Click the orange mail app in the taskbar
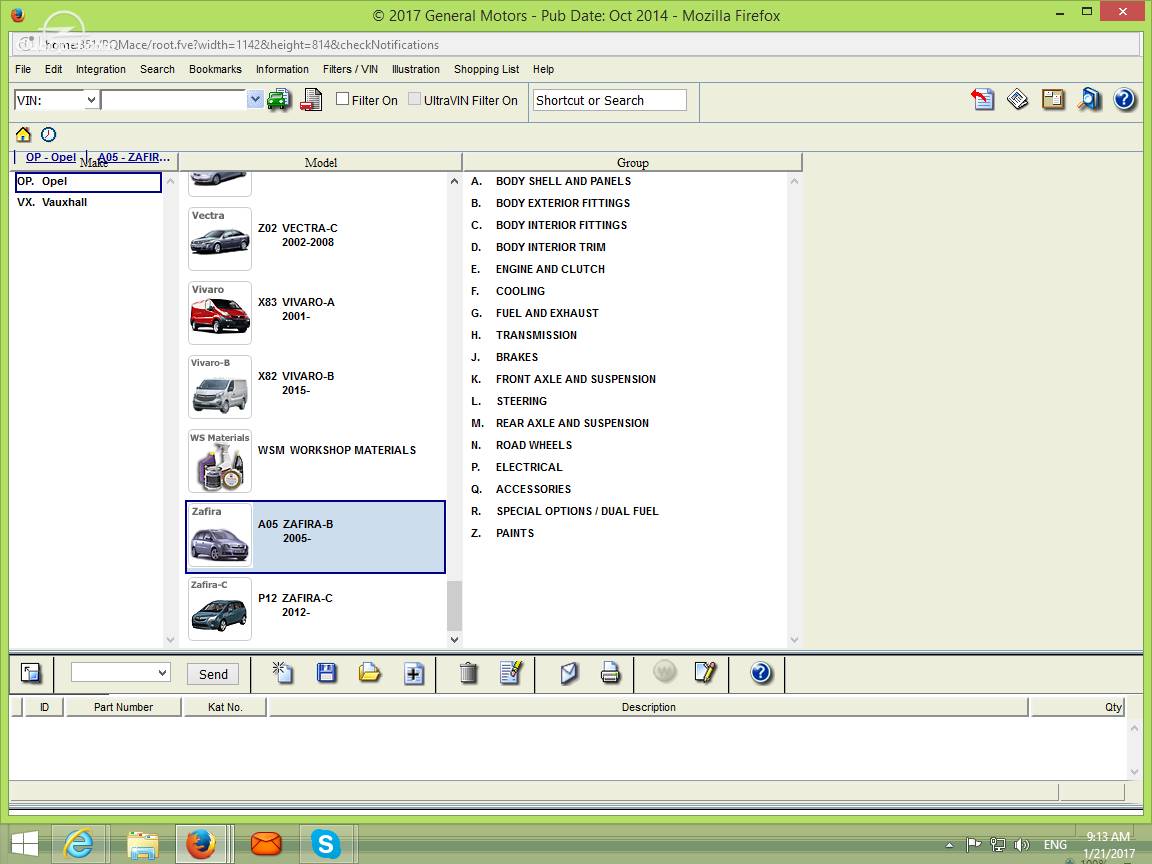This screenshot has height=864, width=1152. [x=266, y=843]
